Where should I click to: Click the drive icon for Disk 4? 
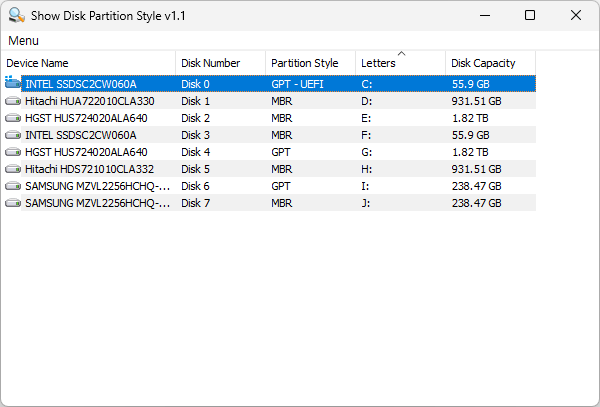click(x=13, y=152)
